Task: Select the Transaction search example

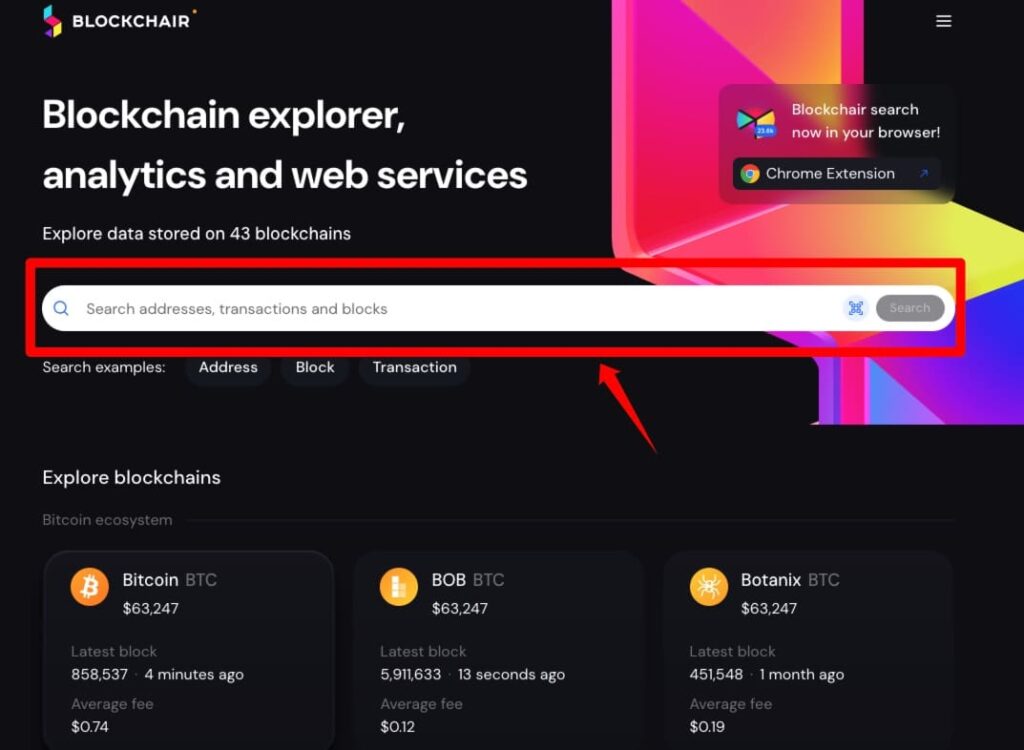Action: tap(414, 367)
